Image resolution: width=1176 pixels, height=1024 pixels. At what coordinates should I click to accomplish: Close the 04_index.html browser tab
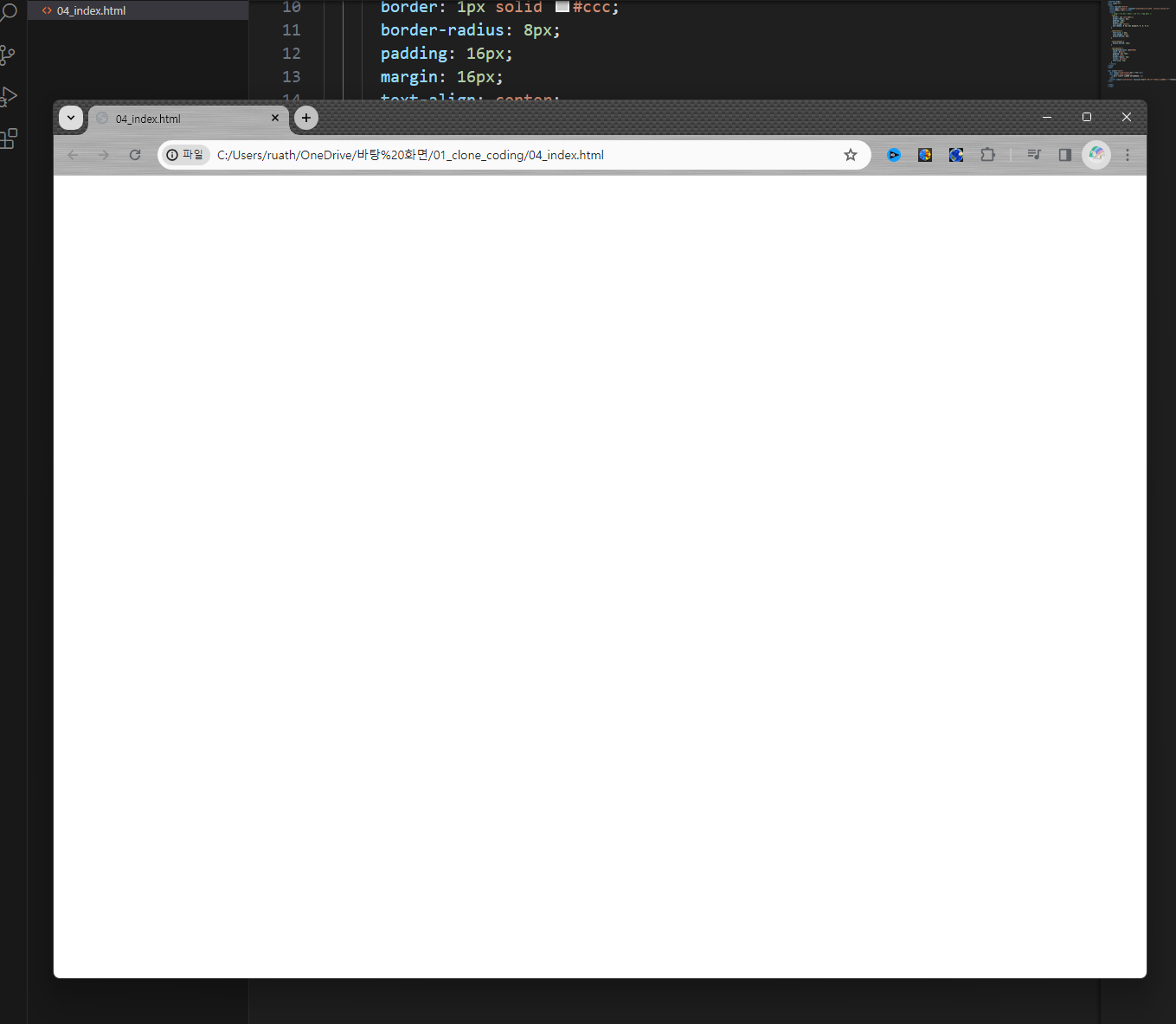tap(275, 118)
